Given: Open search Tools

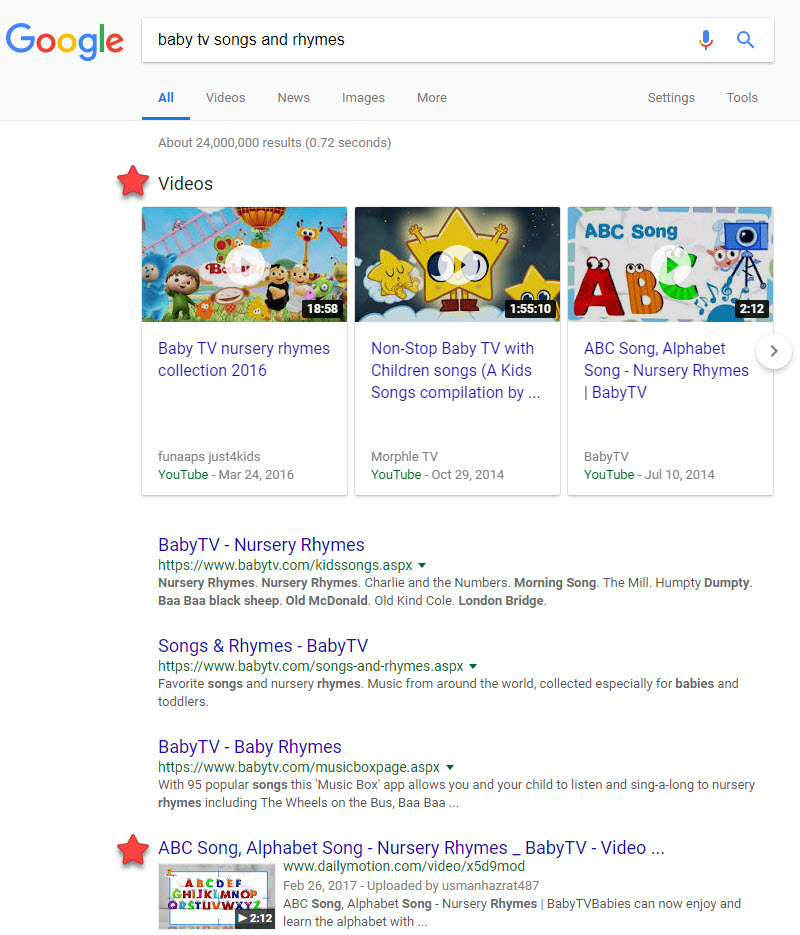Looking at the screenshot, I should 742,98.
